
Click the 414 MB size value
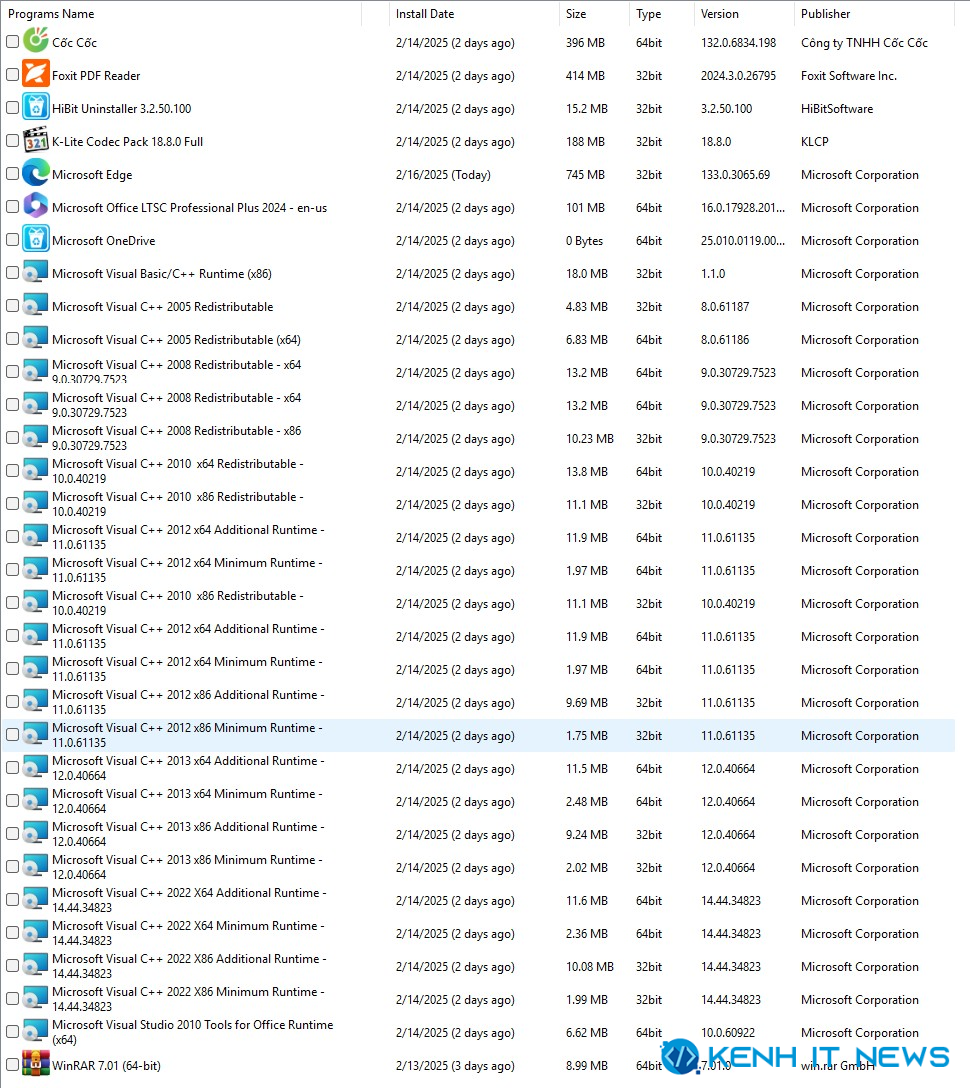click(584, 76)
